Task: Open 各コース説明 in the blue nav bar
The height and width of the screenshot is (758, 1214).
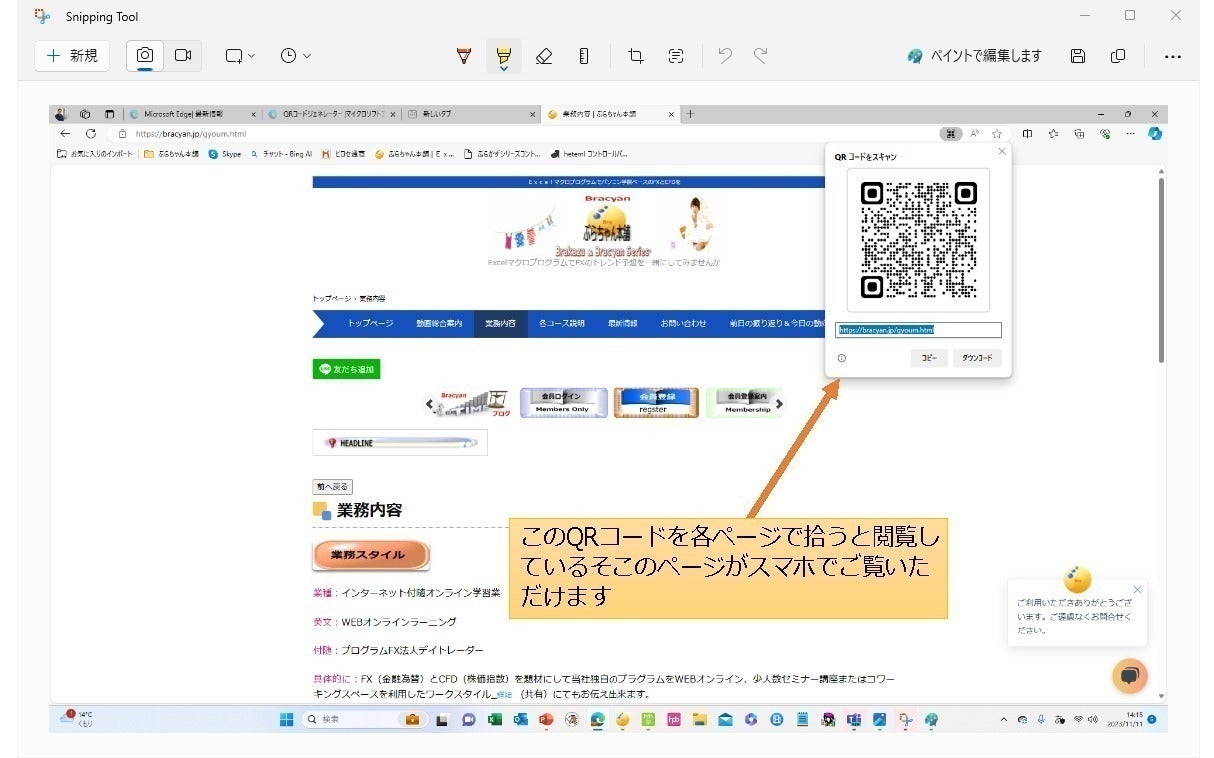Action: [x=562, y=324]
